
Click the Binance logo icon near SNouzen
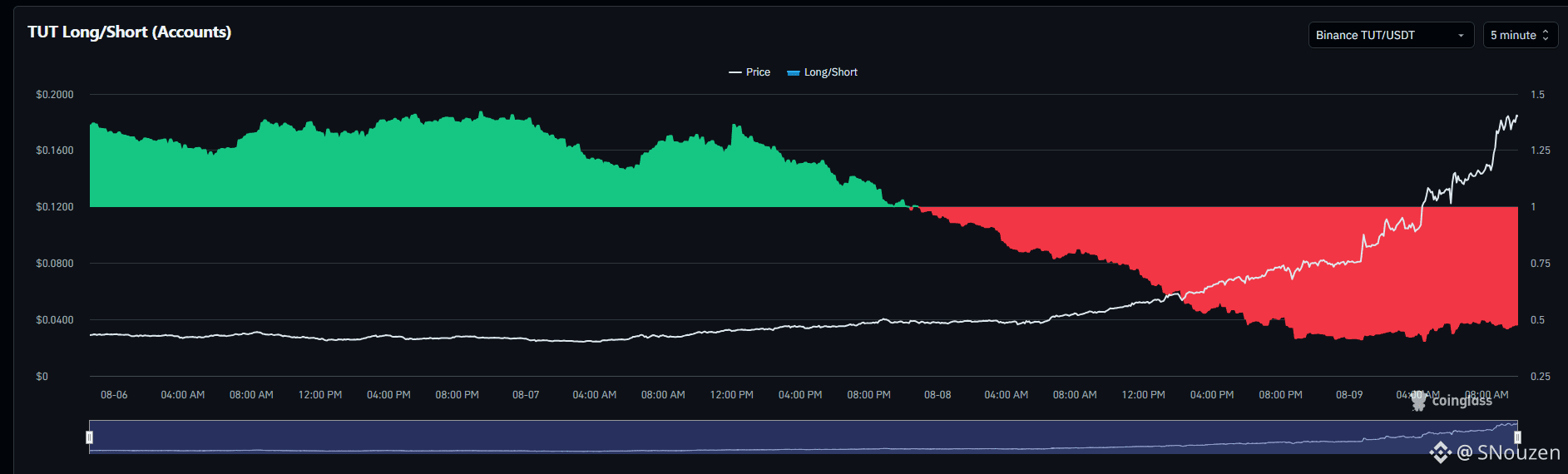[1440, 452]
